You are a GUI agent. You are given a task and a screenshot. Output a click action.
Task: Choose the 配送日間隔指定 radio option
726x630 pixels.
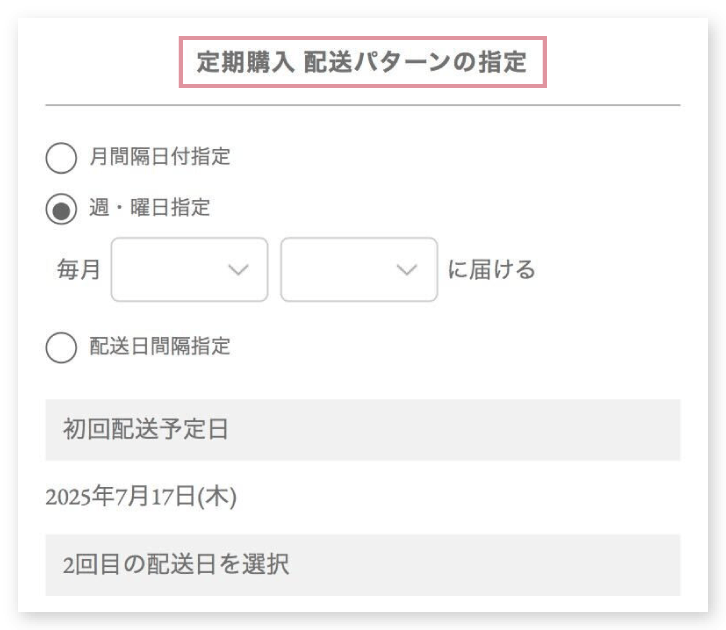(61, 348)
